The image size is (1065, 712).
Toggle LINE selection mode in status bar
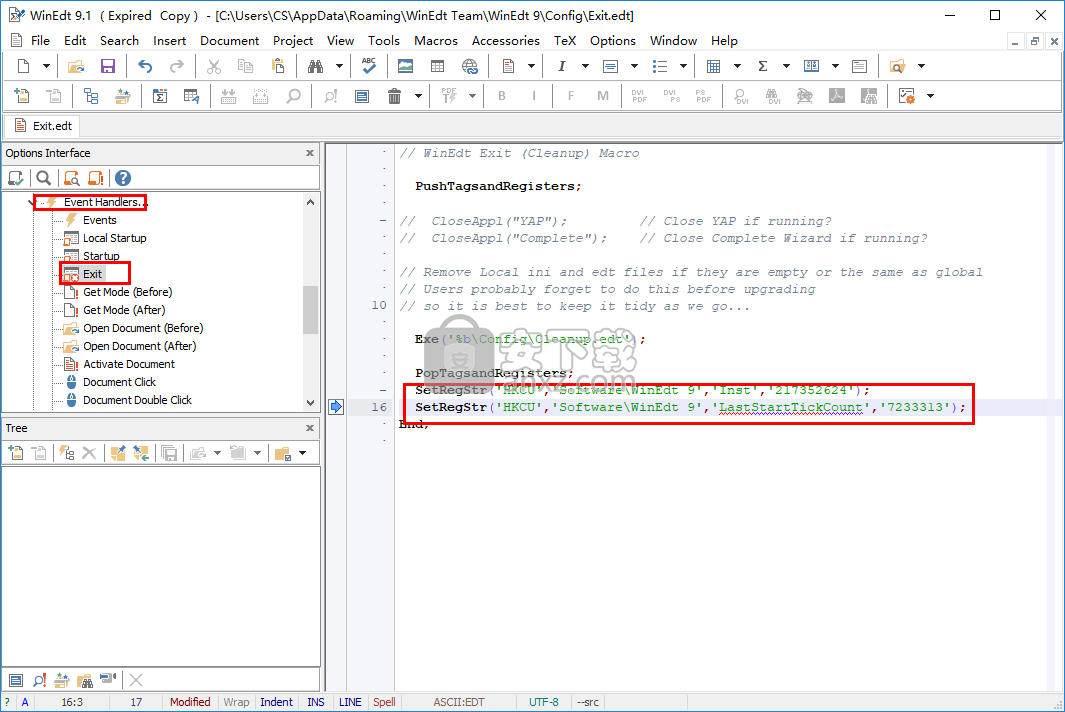[x=350, y=702]
